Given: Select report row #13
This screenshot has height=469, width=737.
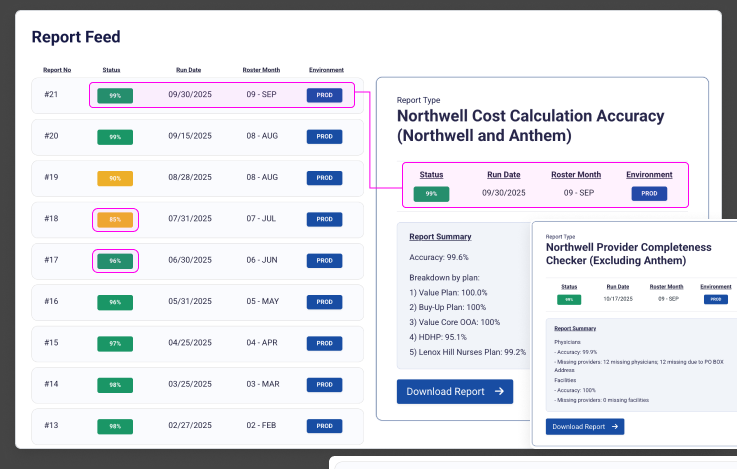Looking at the screenshot, I should [197, 426].
